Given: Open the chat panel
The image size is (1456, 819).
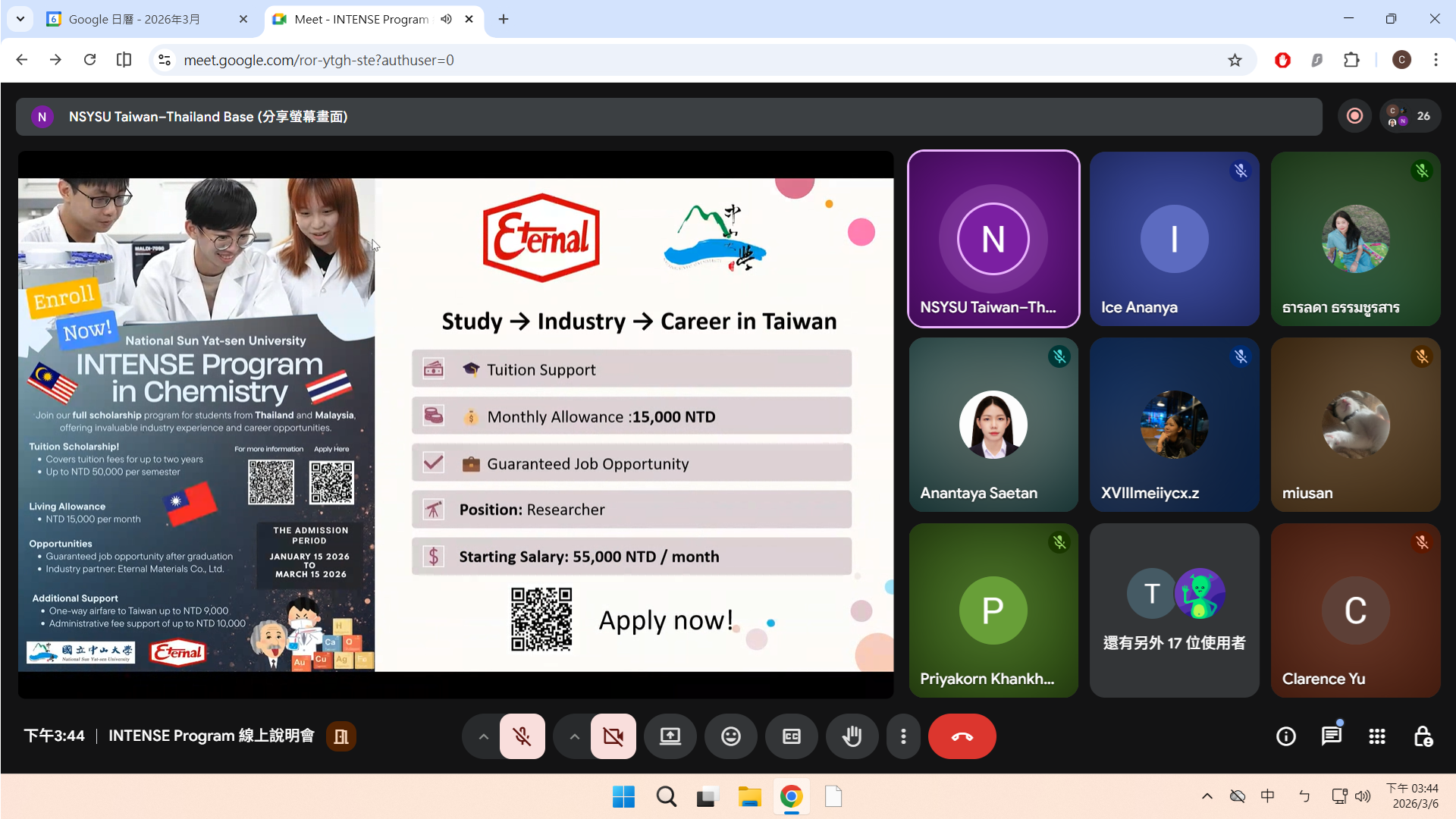Looking at the screenshot, I should (1332, 736).
